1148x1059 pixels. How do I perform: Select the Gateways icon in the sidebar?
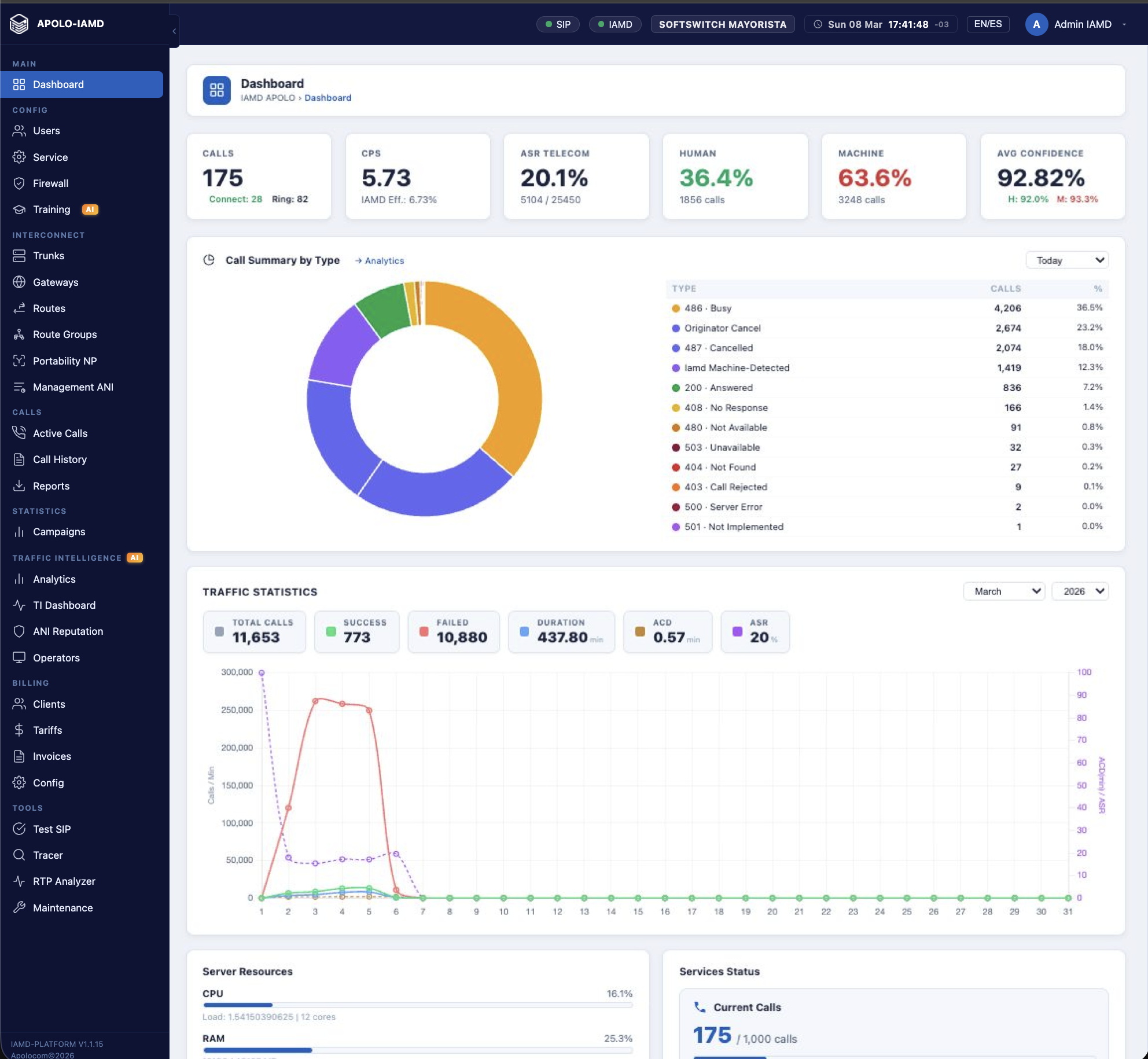[19, 282]
